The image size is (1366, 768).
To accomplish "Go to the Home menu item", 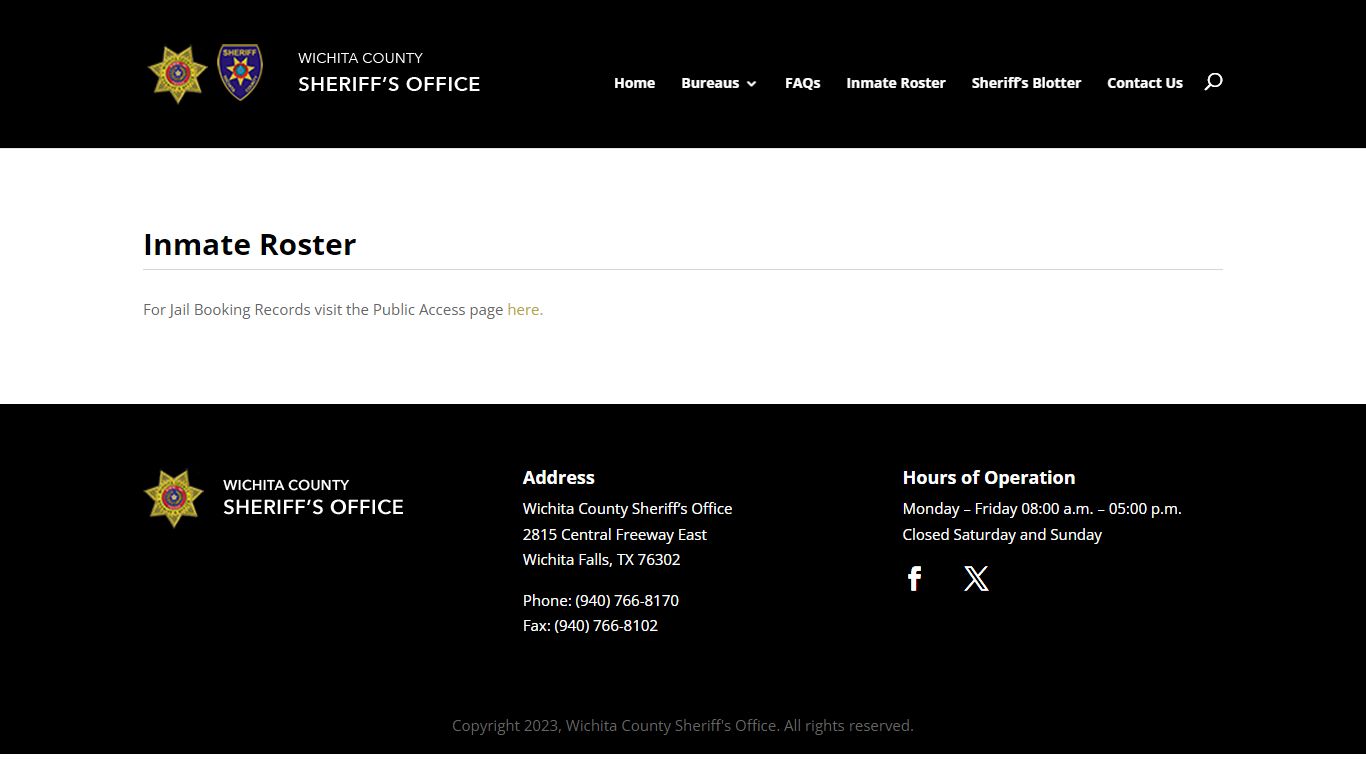I will pos(634,83).
